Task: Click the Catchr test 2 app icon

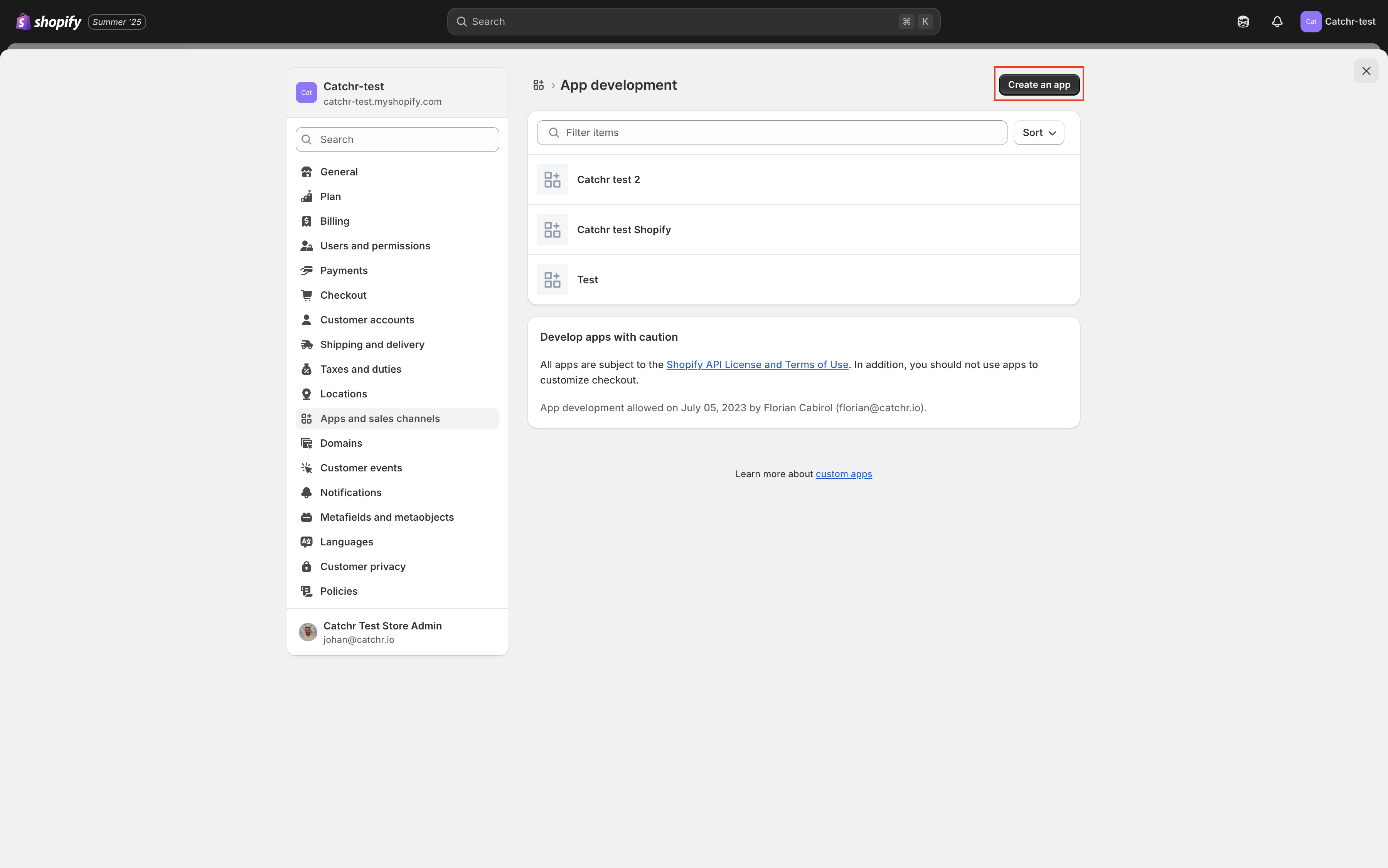Action: pyautogui.click(x=552, y=180)
